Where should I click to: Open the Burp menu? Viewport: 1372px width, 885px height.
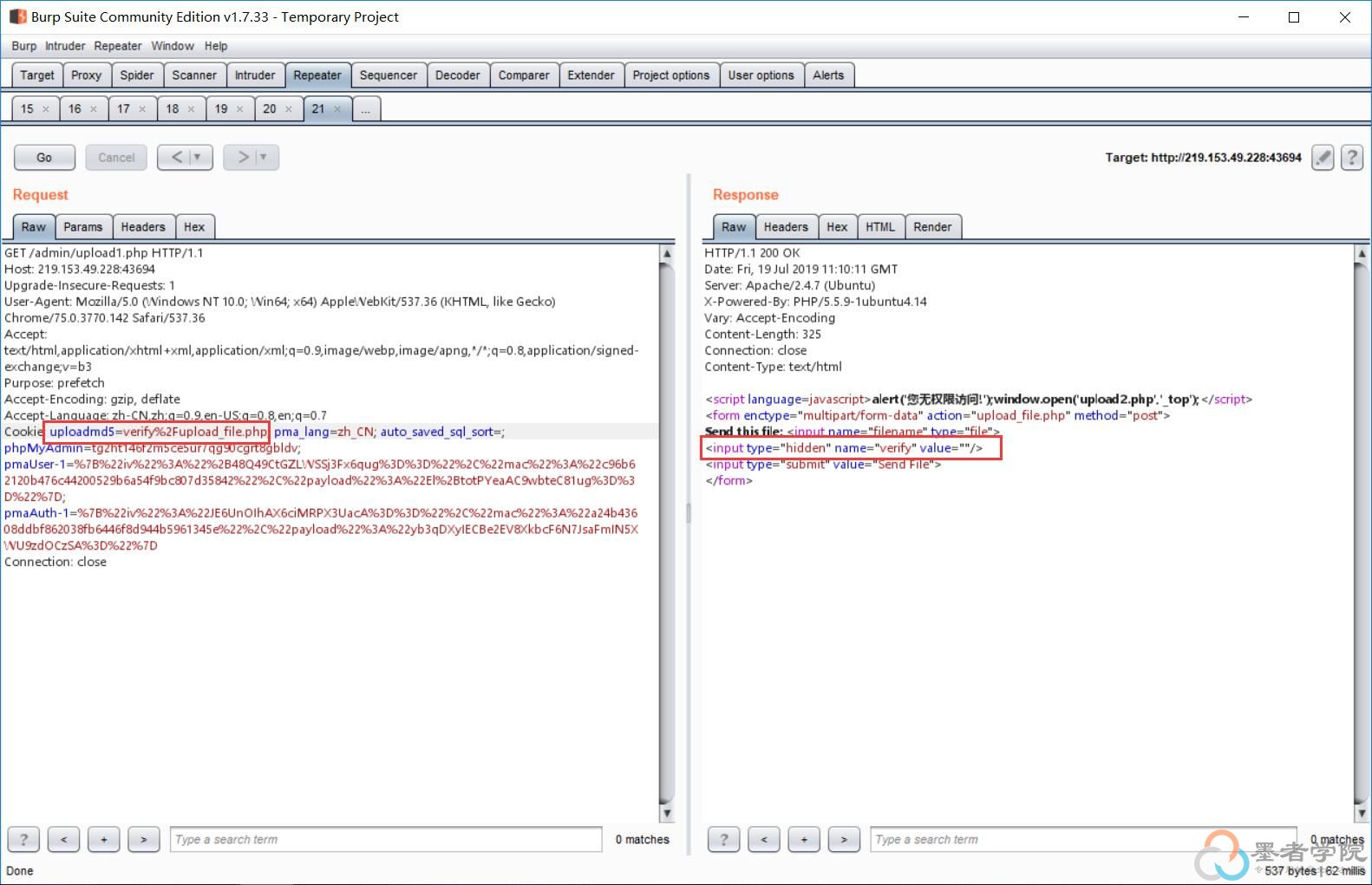pyautogui.click(x=24, y=46)
